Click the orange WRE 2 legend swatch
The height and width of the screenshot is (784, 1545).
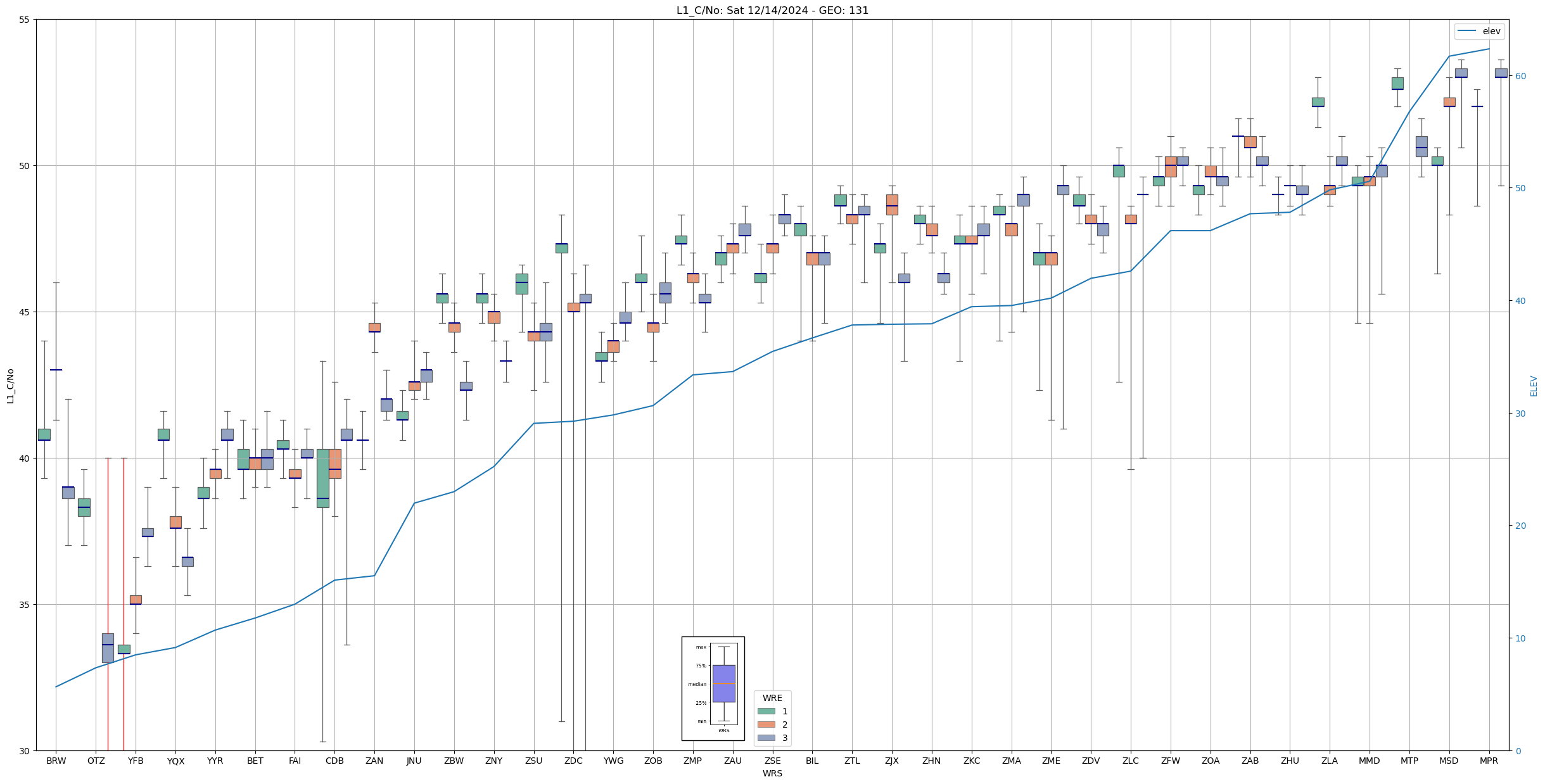(x=766, y=724)
